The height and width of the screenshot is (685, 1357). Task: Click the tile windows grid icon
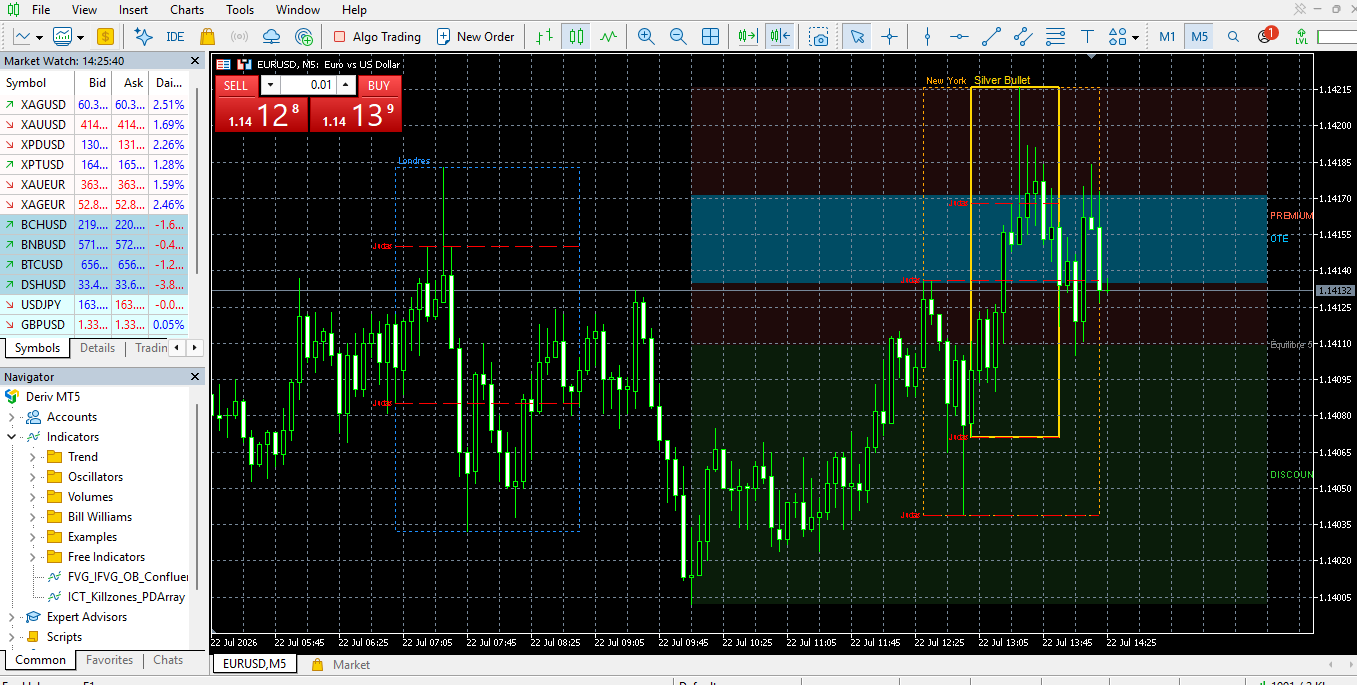[710, 37]
